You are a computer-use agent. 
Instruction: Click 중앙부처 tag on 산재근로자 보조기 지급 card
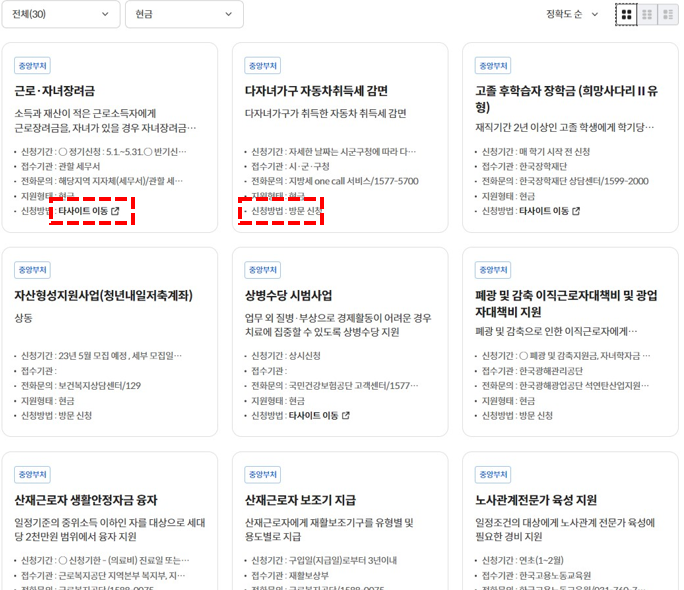263,474
